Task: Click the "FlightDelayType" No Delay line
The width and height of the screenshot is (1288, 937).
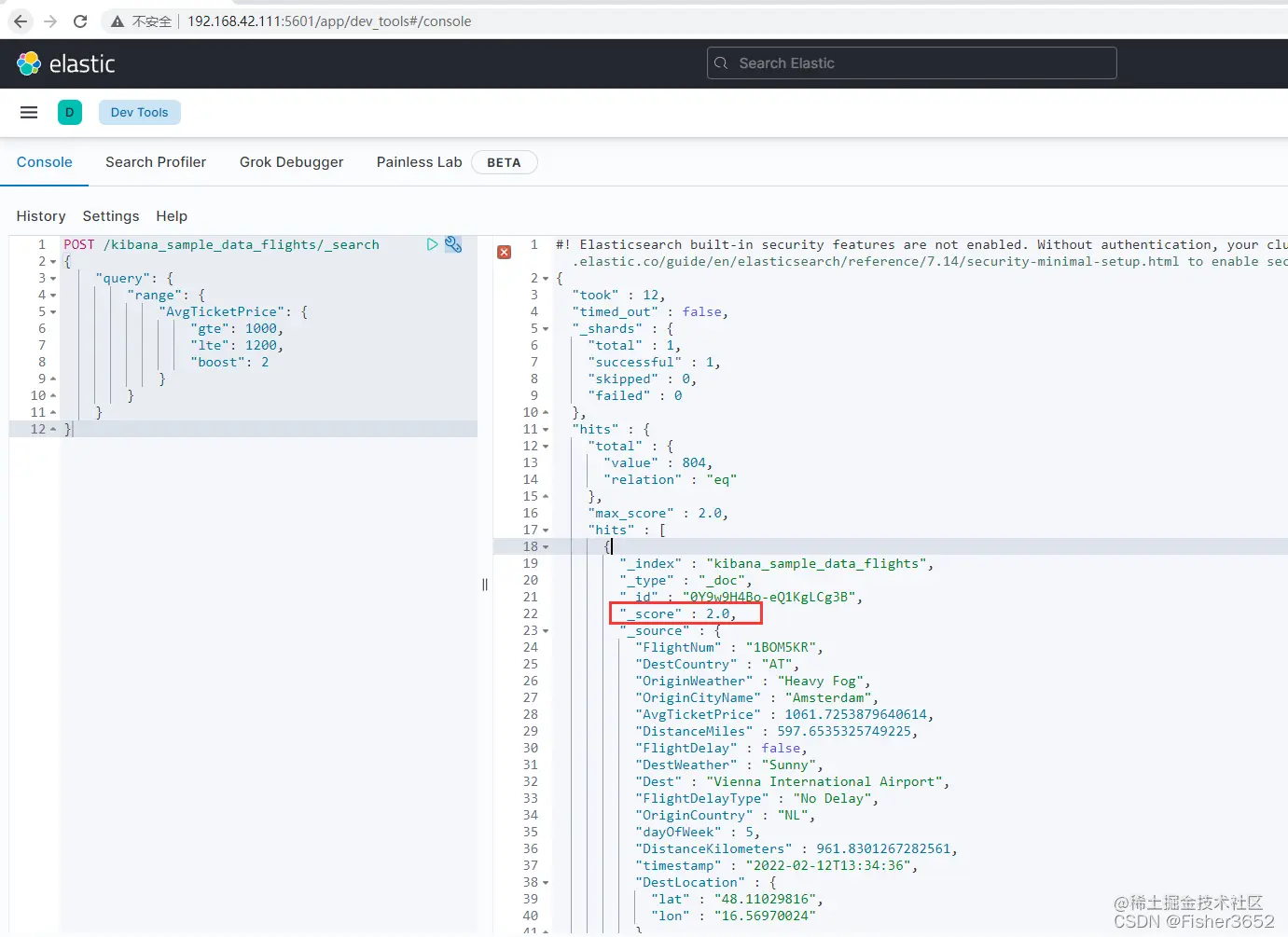Action: (756, 798)
